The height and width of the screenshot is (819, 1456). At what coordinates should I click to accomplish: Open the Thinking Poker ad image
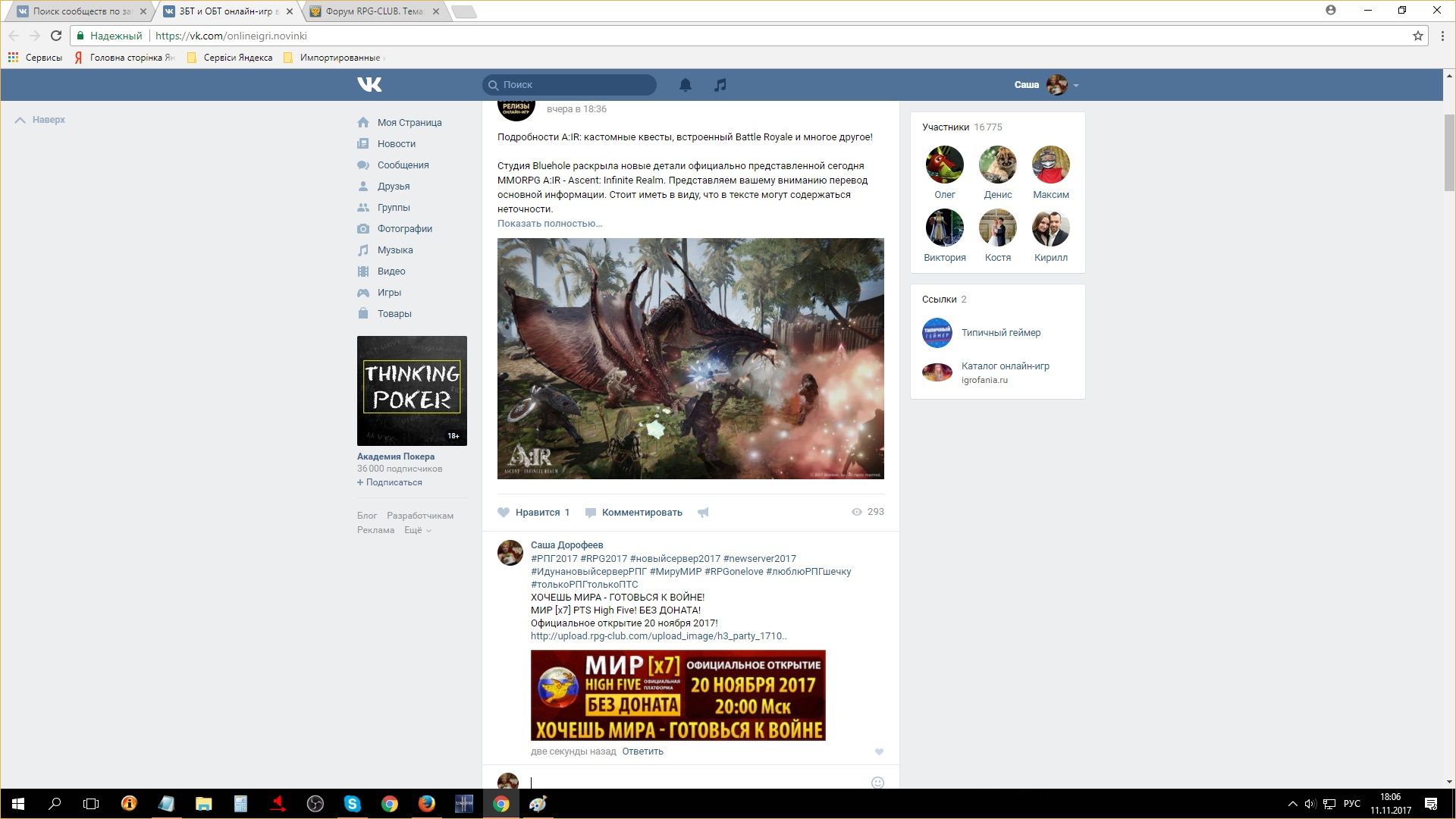pos(412,391)
